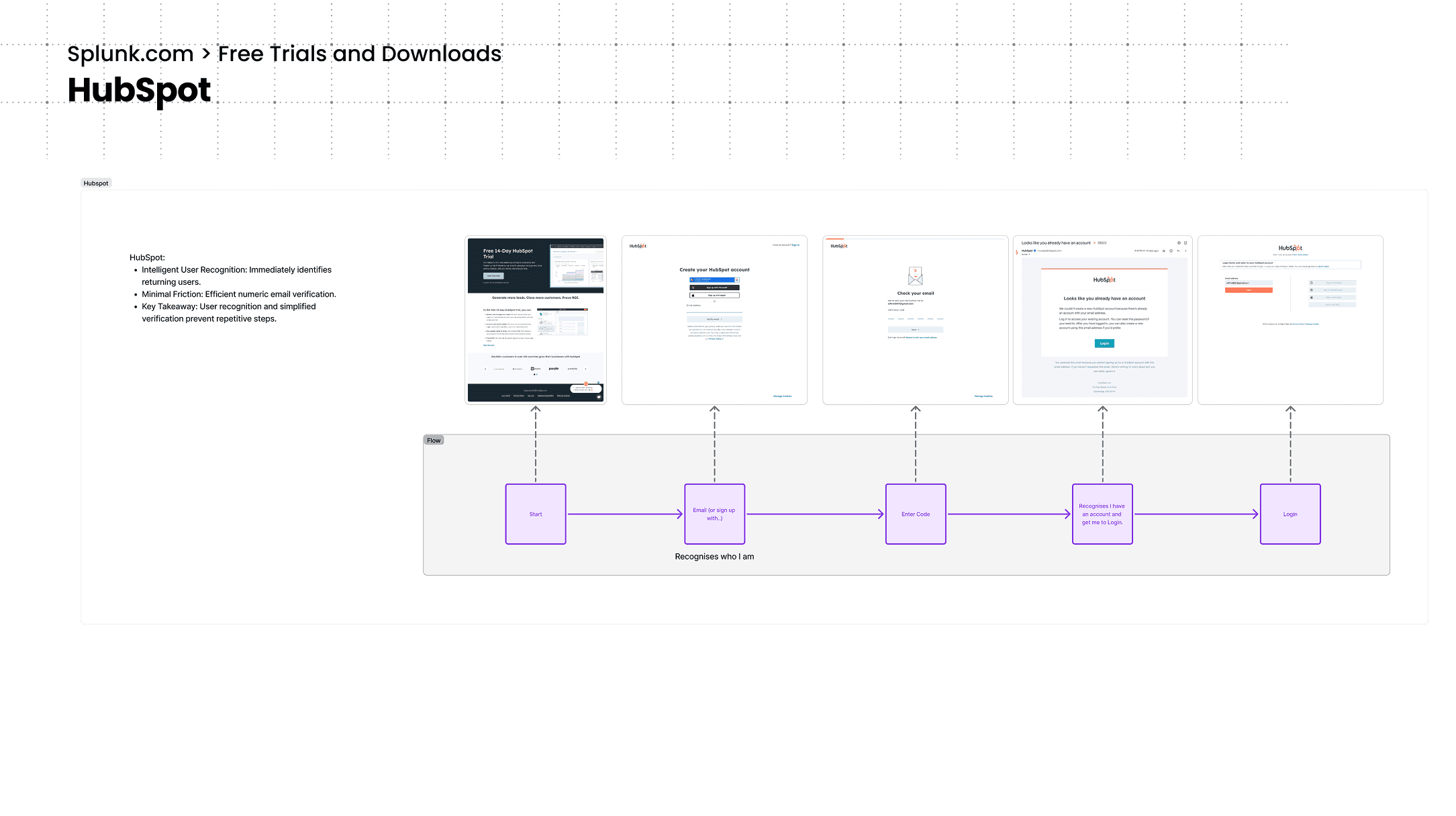Image resolution: width=1456 pixels, height=816 pixels.
Task: Click dashed arrow tip below Free 14-Day Trial screenshot
Action: (536, 409)
